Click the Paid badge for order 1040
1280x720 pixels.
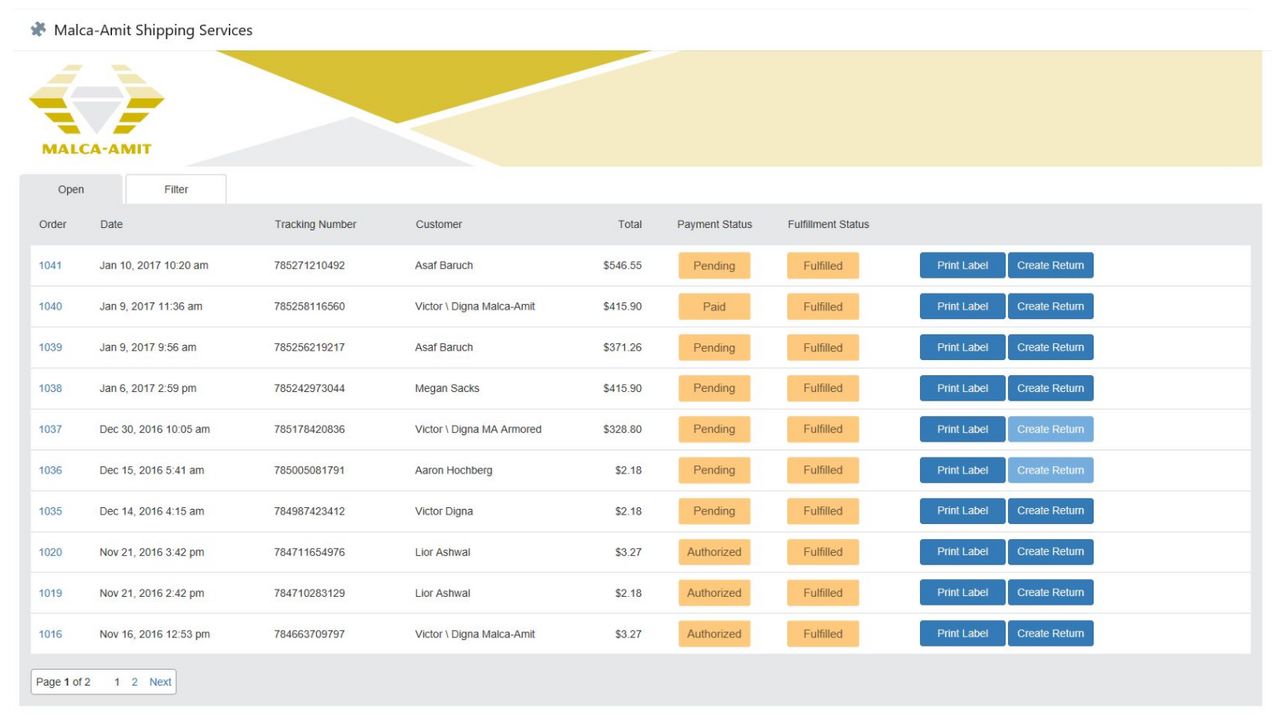(714, 306)
